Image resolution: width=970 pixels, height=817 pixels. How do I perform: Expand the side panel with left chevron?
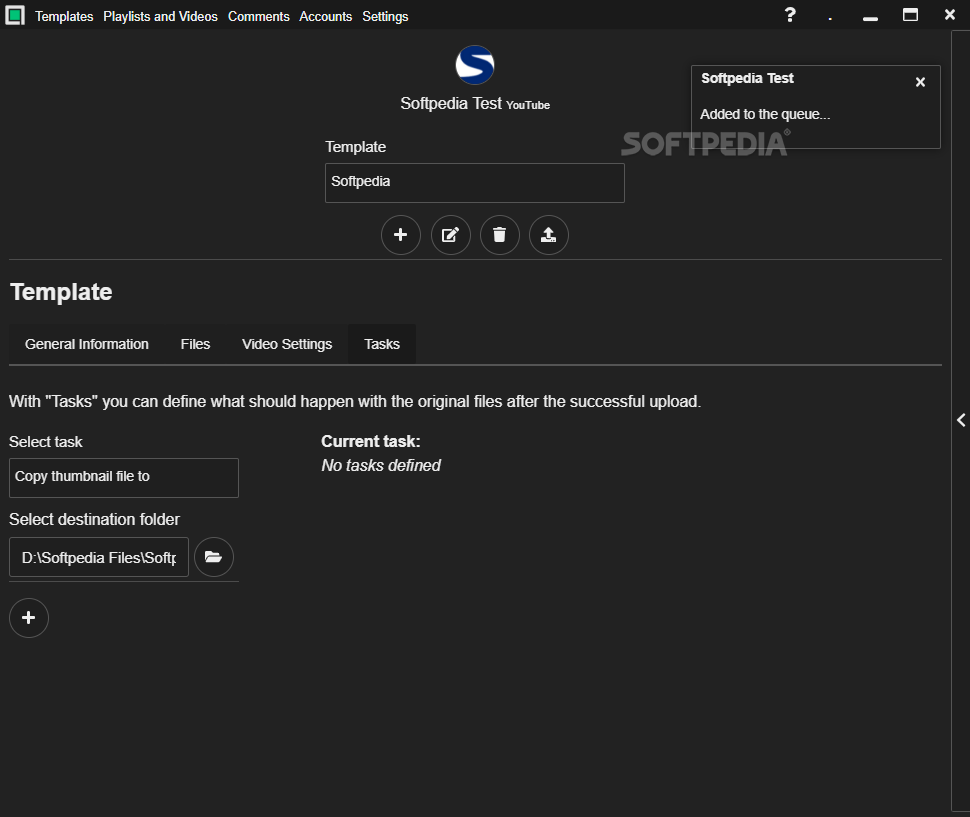coord(961,421)
